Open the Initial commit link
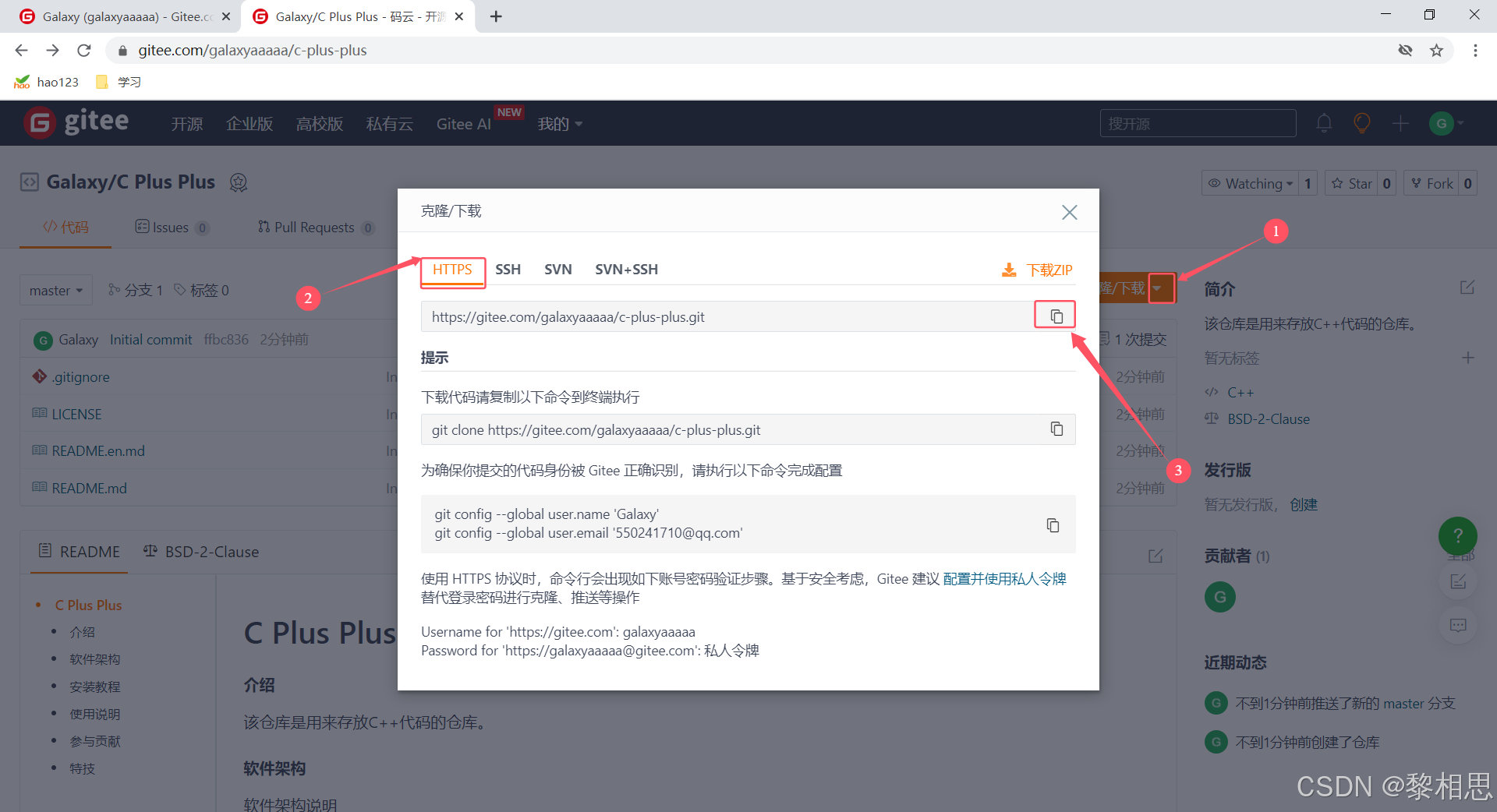Image resolution: width=1497 pixels, height=812 pixels. pyautogui.click(x=150, y=340)
